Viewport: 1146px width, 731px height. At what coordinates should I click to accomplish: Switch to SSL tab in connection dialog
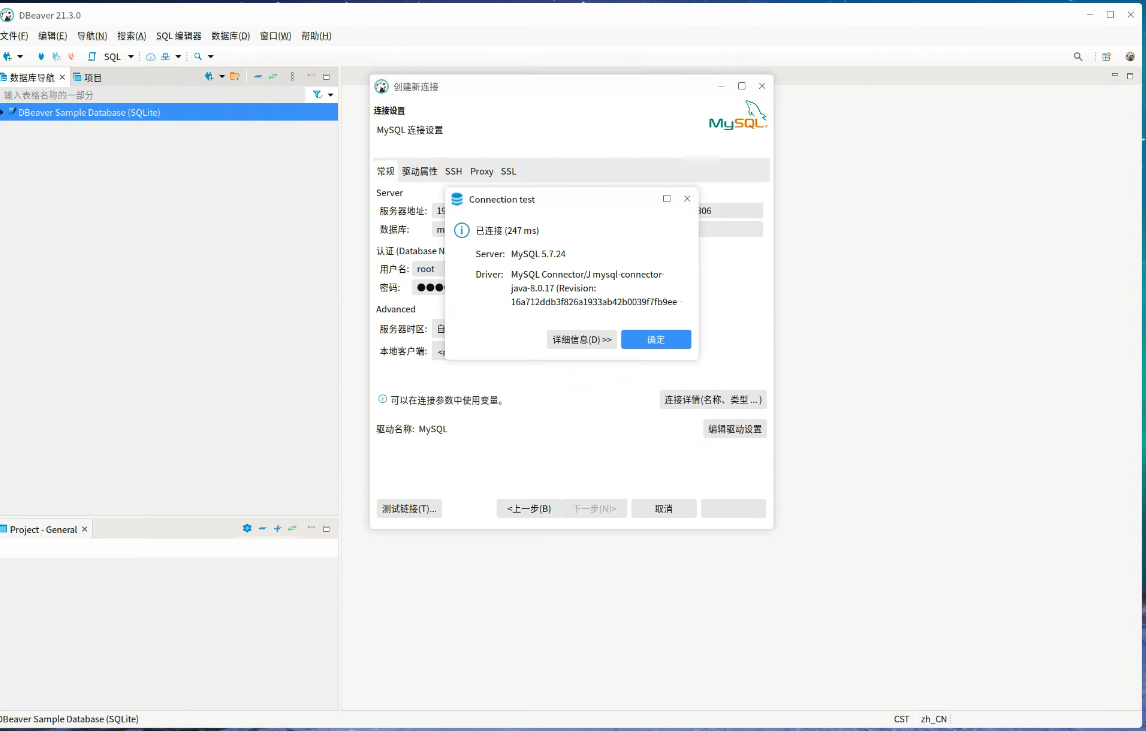tap(509, 171)
